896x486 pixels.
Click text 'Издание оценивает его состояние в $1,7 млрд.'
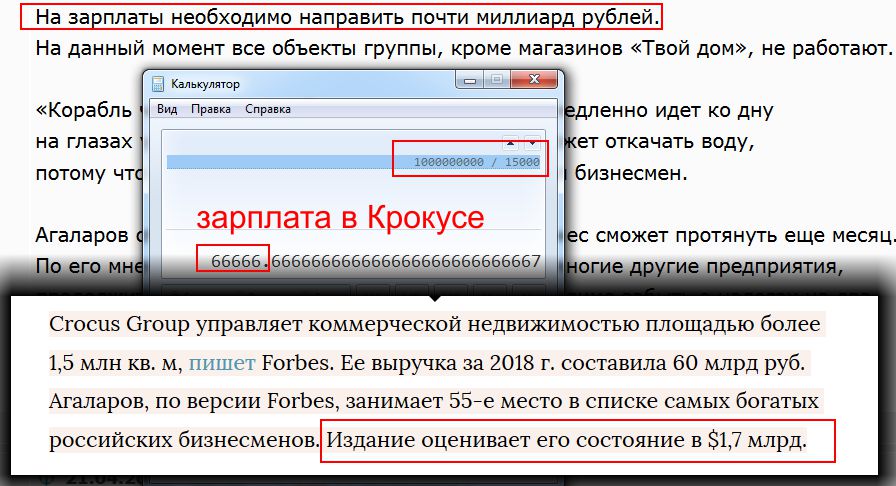(566, 440)
